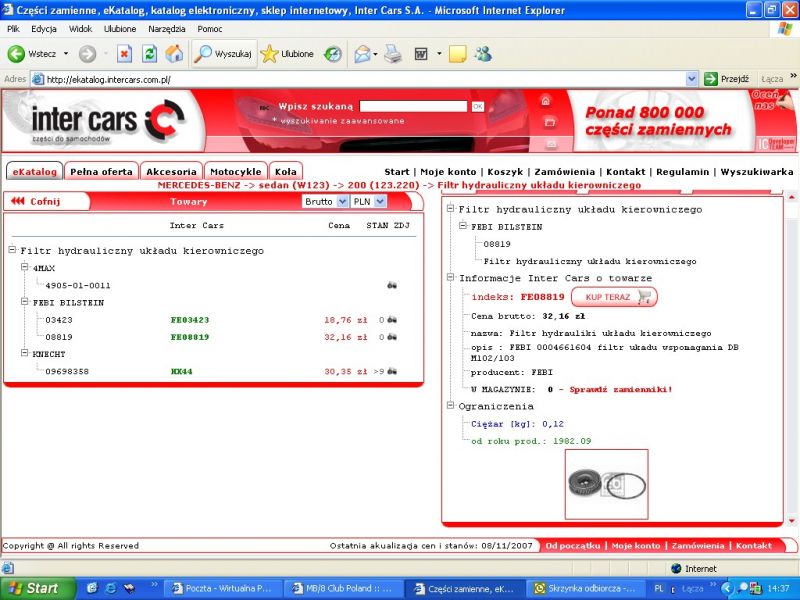Screen dimensions: 800x600
Task: Open Wyszukiwarka link in top navigation
Action: pyautogui.click(x=757, y=172)
